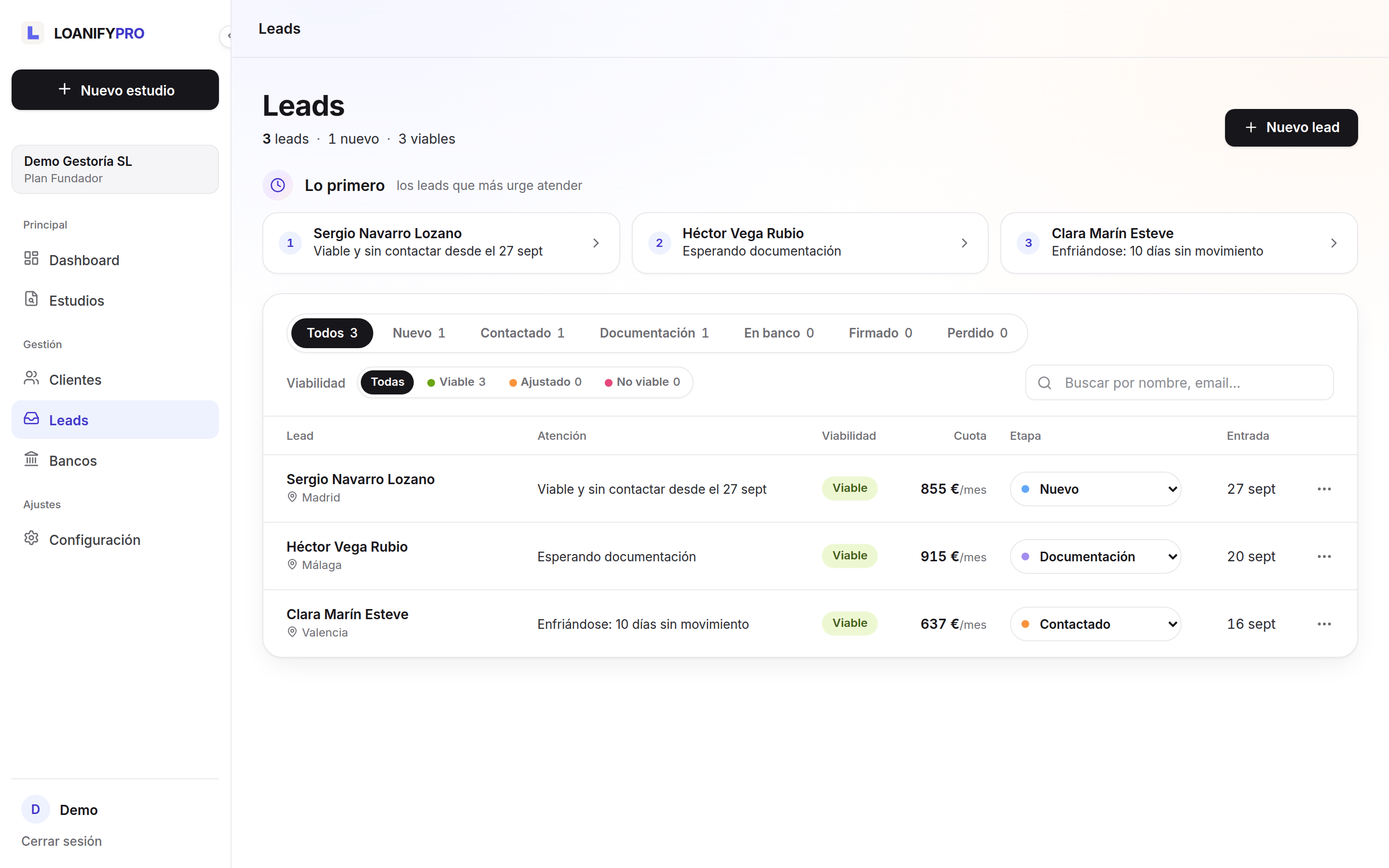Filter by Viable viability
The image size is (1389, 868).
[x=456, y=382]
